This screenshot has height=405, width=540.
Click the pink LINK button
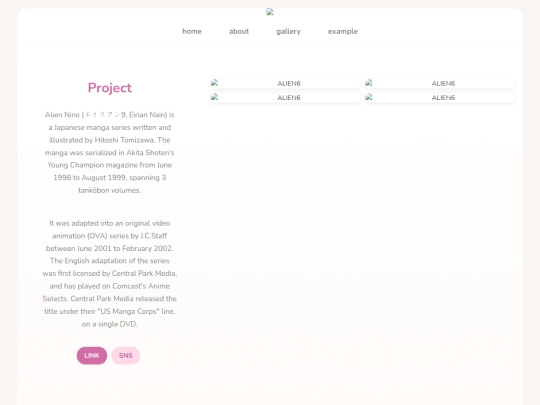coord(92,355)
